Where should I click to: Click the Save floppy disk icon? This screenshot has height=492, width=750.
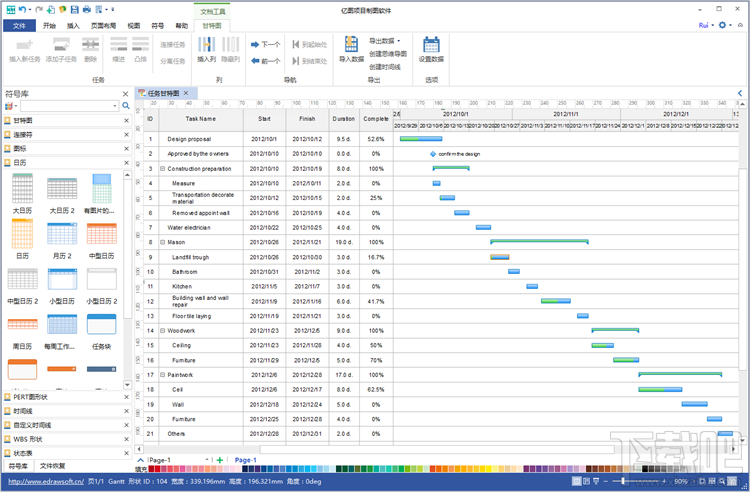(x=74, y=10)
